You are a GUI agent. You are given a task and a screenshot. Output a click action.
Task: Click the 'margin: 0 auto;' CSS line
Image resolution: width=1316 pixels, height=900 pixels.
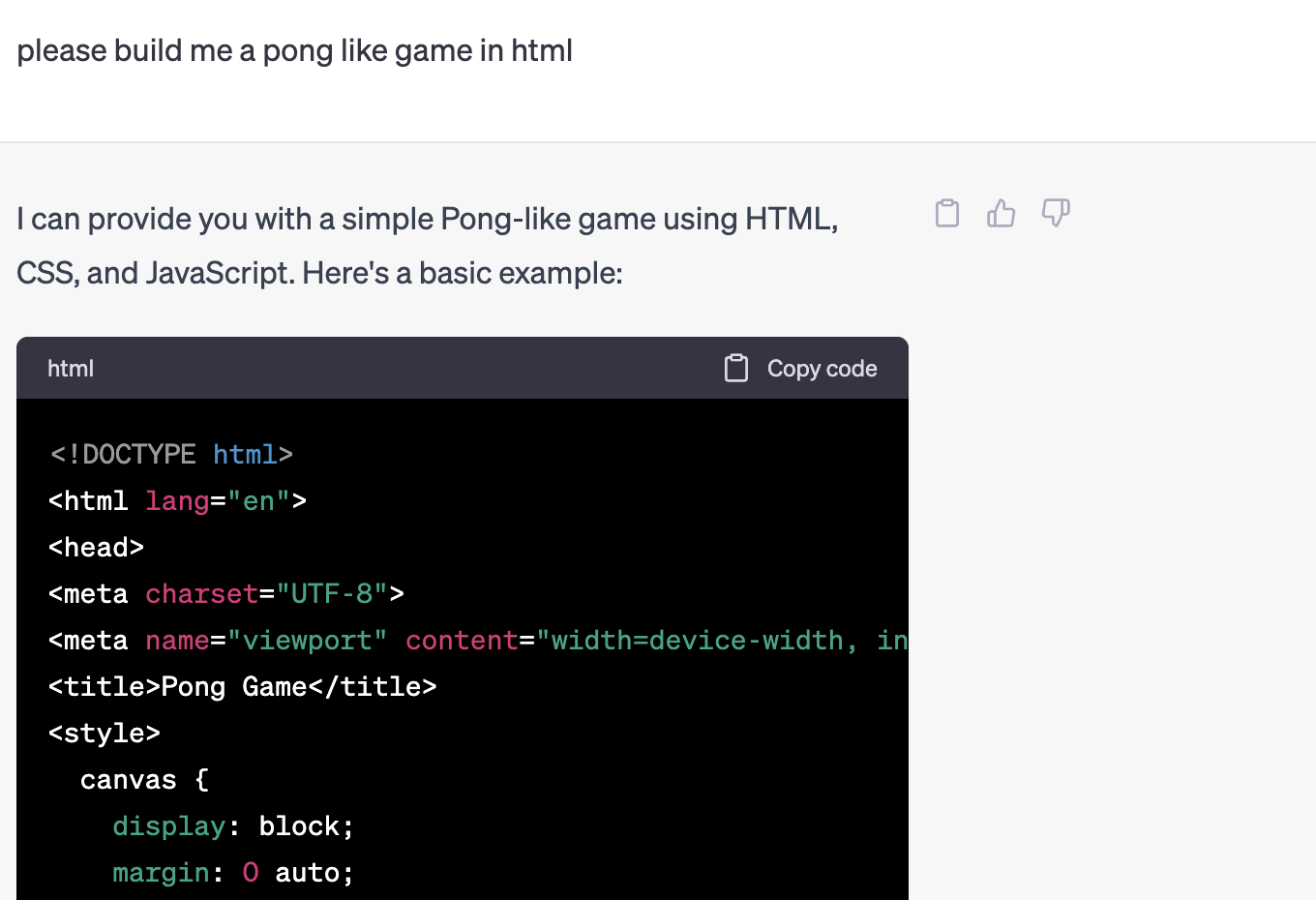point(233,872)
